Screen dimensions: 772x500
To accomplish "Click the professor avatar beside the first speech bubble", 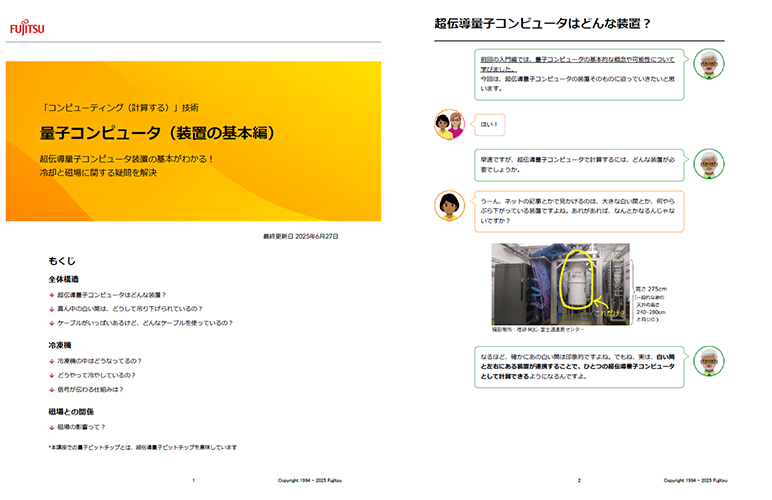I will pos(709,63).
